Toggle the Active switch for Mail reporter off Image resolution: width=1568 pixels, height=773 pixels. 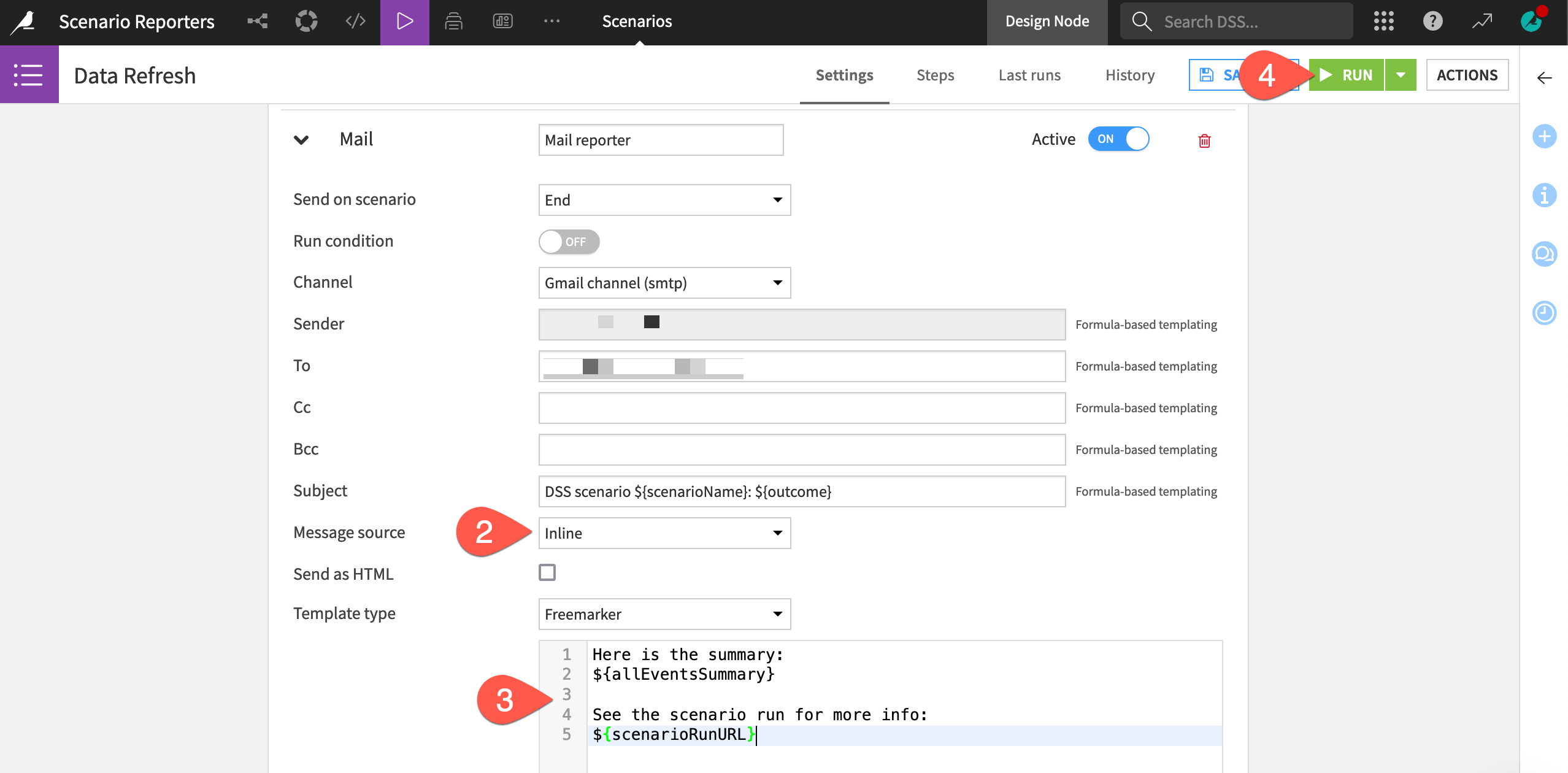coord(1118,139)
